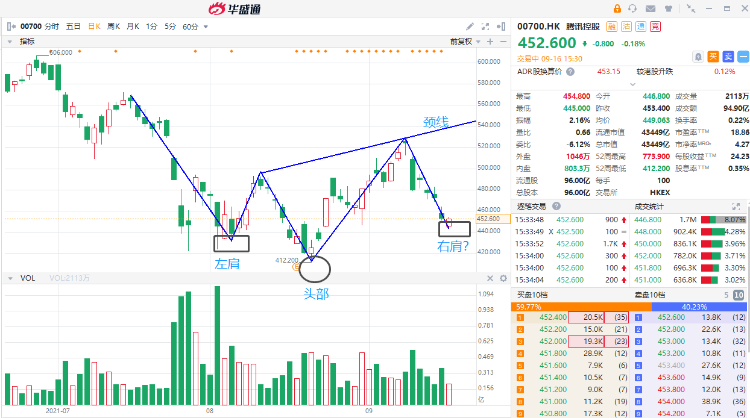
Task: Select 周K weekly candlestick tab
Action: 113,27
